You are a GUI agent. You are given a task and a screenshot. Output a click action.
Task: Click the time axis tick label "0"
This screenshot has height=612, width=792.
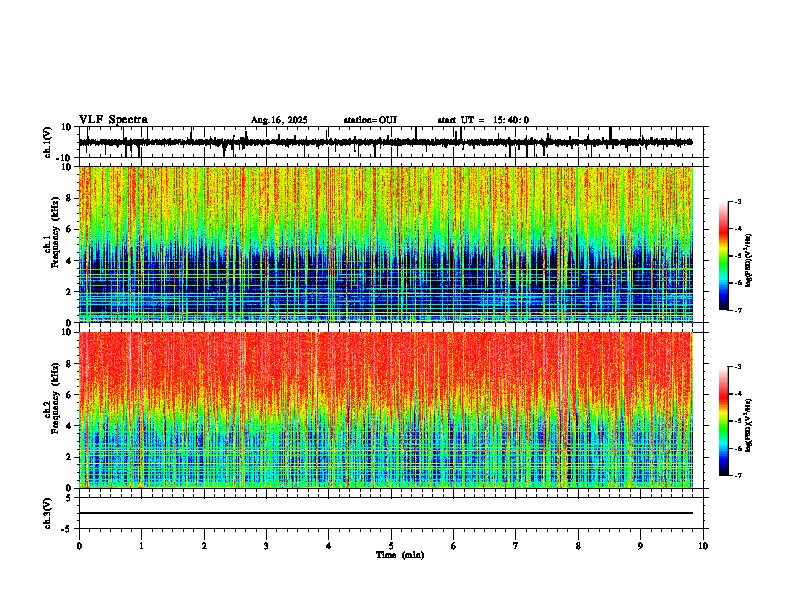[x=79, y=546]
